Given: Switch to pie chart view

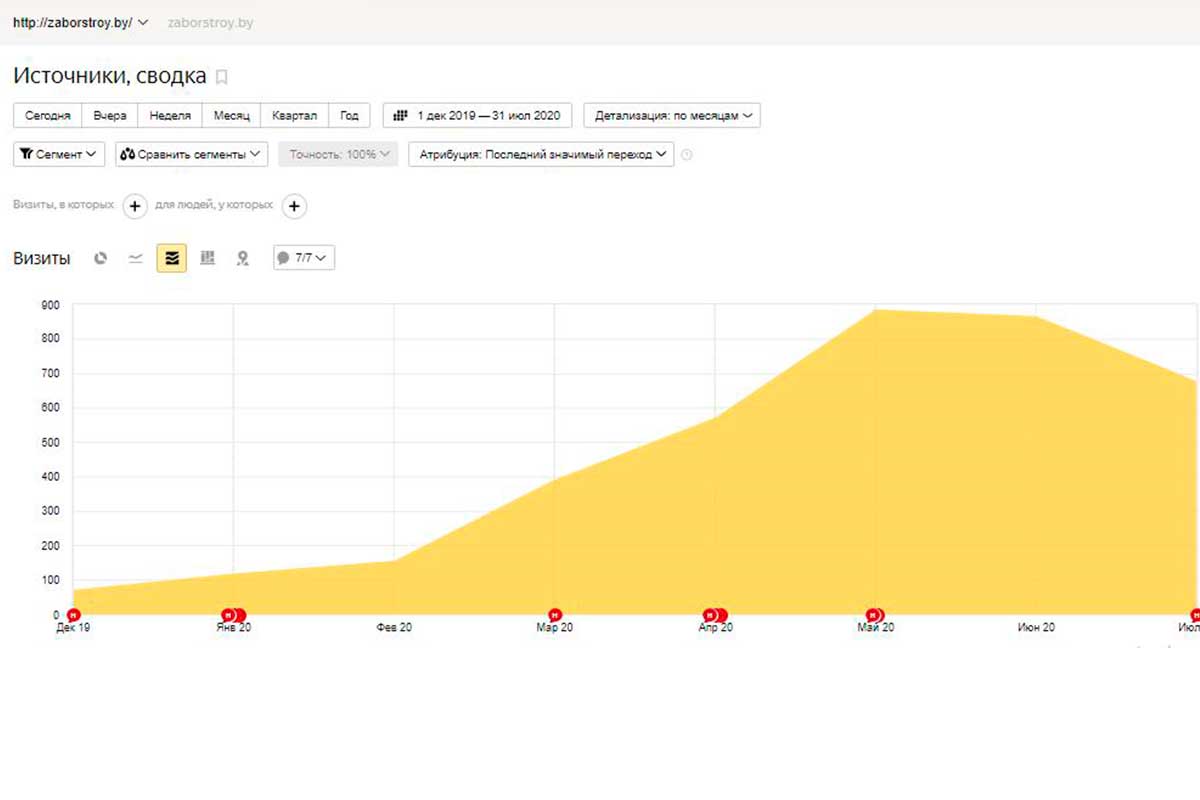Looking at the screenshot, I should [100, 259].
